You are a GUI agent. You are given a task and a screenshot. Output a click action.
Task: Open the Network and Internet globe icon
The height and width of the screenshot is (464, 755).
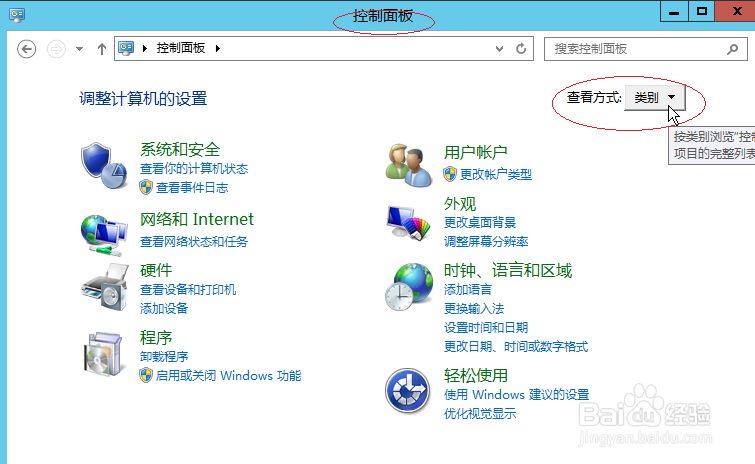tap(104, 235)
